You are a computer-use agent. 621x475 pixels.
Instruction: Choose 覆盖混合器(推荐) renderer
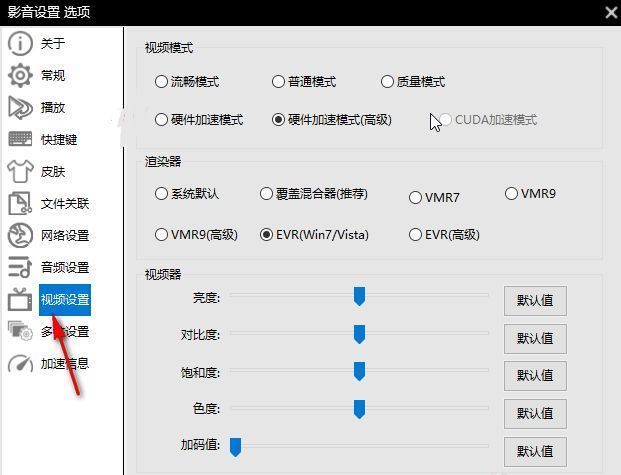pyautogui.click(x=267, y=194)
